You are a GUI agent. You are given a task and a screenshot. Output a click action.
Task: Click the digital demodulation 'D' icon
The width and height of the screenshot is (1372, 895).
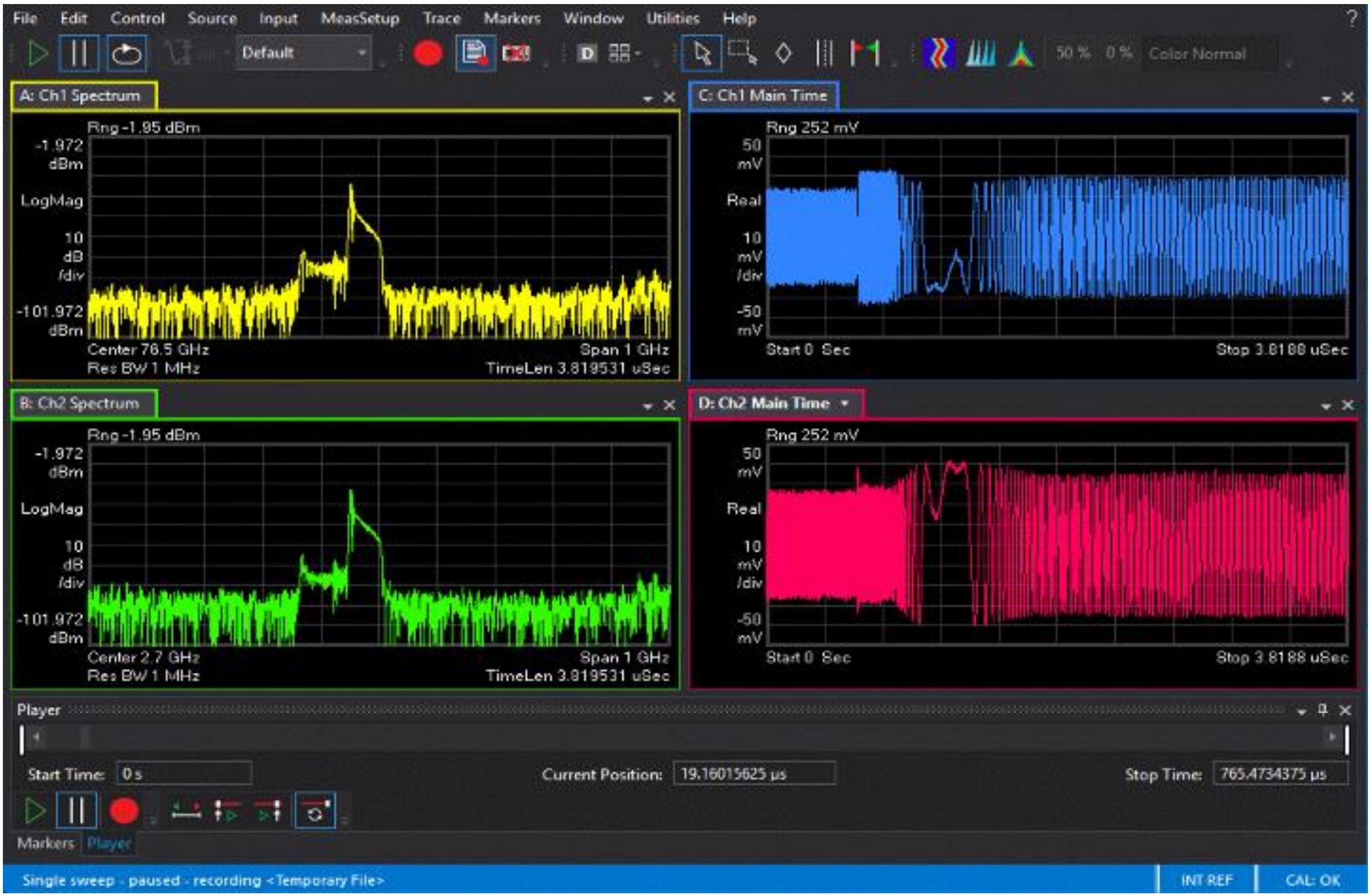(587, 54)
